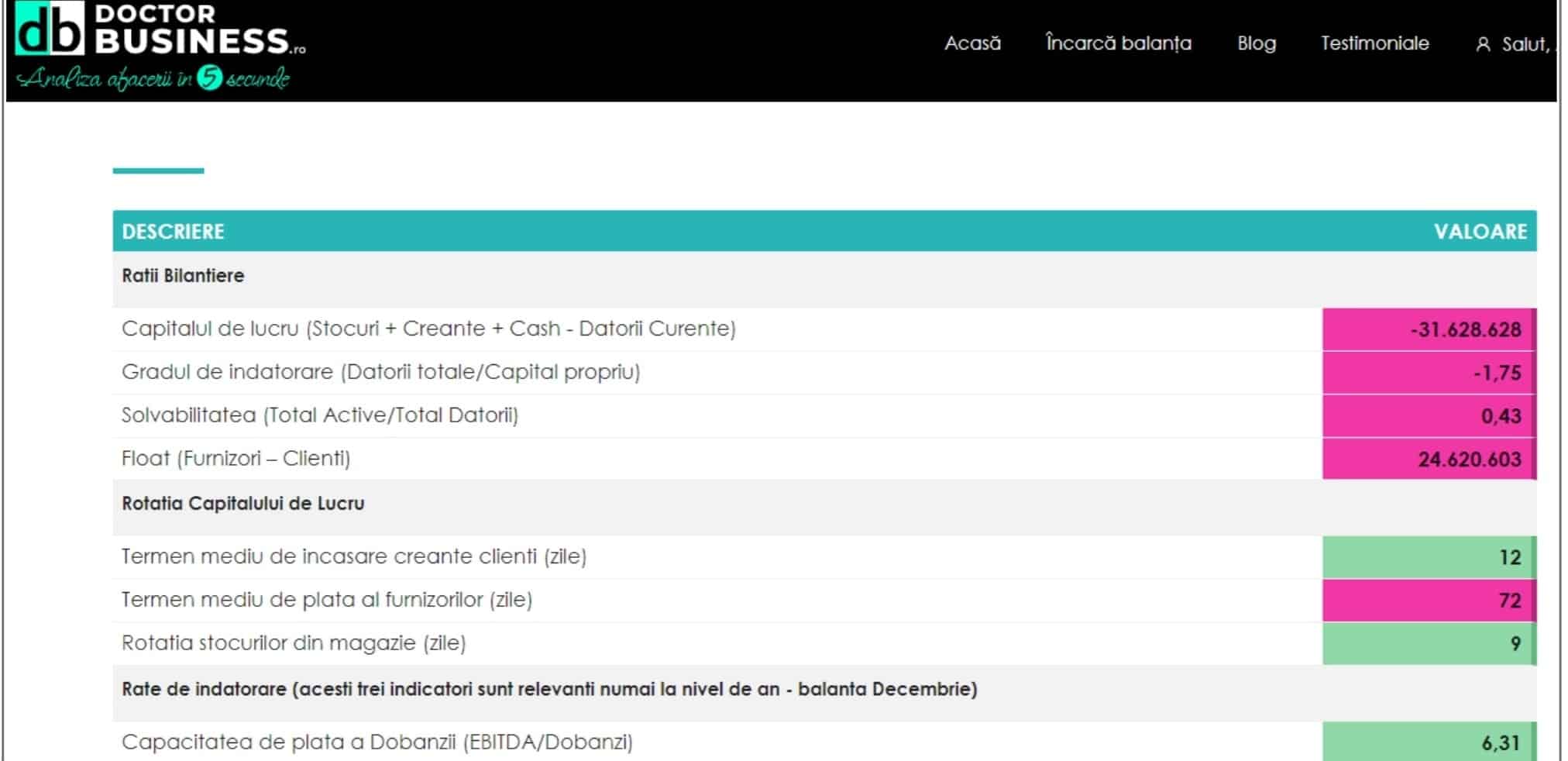The width and height of the screenshot is (1568, 761).
Task: Click the Salut user greeting link
Action: click(1525, 45)
